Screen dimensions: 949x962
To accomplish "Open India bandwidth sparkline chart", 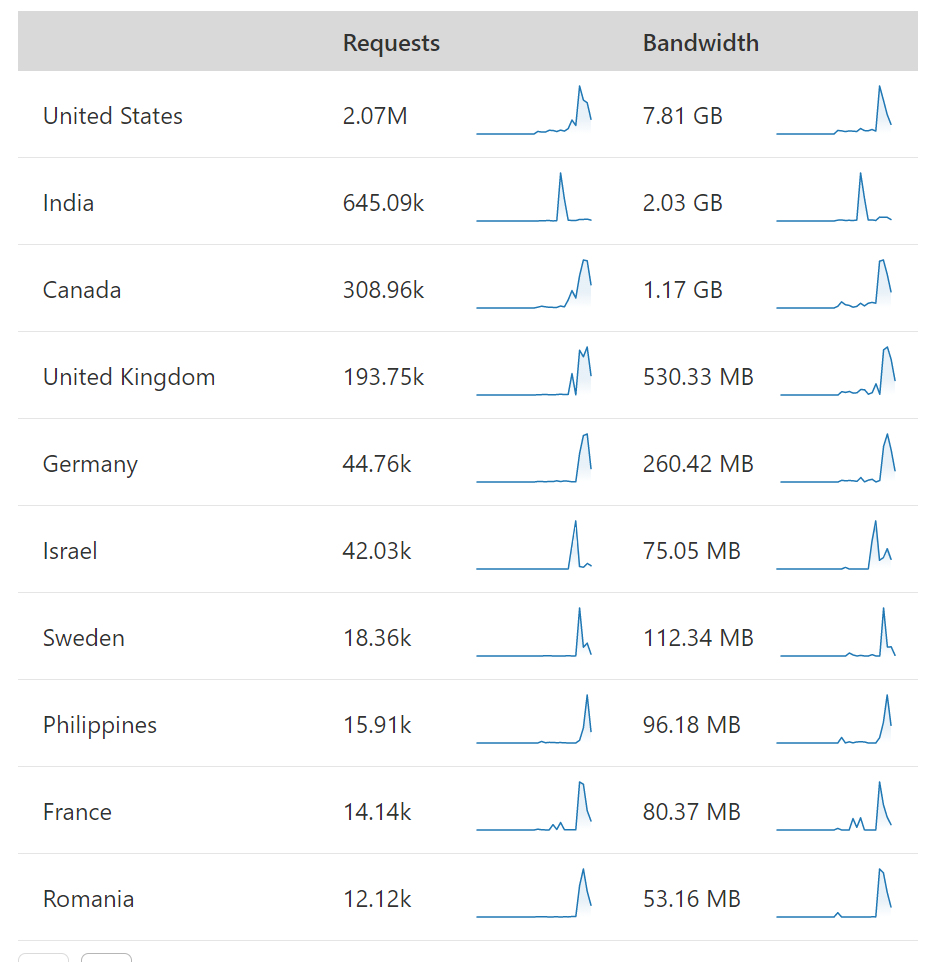I will (834, 197).
